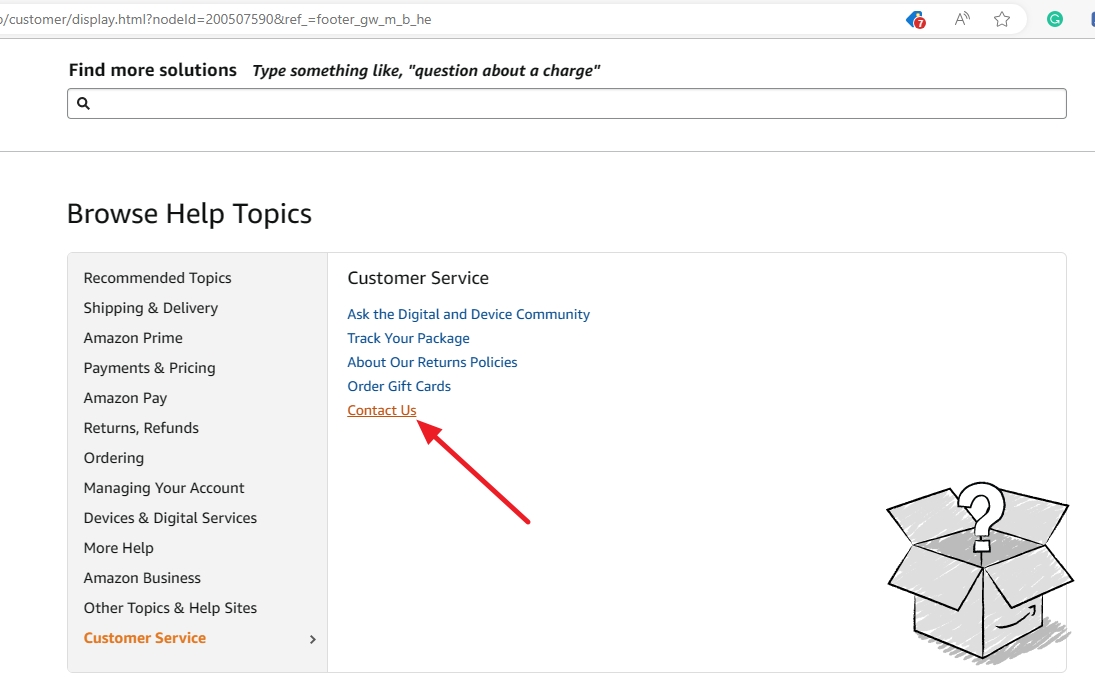Click the Order Gift Cards link

pyautogui.click(x=399, y=386)
